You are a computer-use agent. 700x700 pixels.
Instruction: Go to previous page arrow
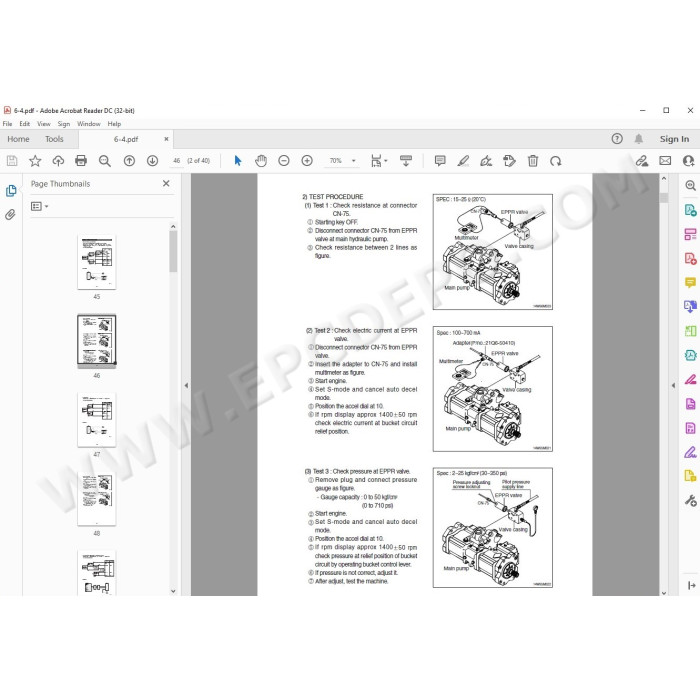(129, 161)
